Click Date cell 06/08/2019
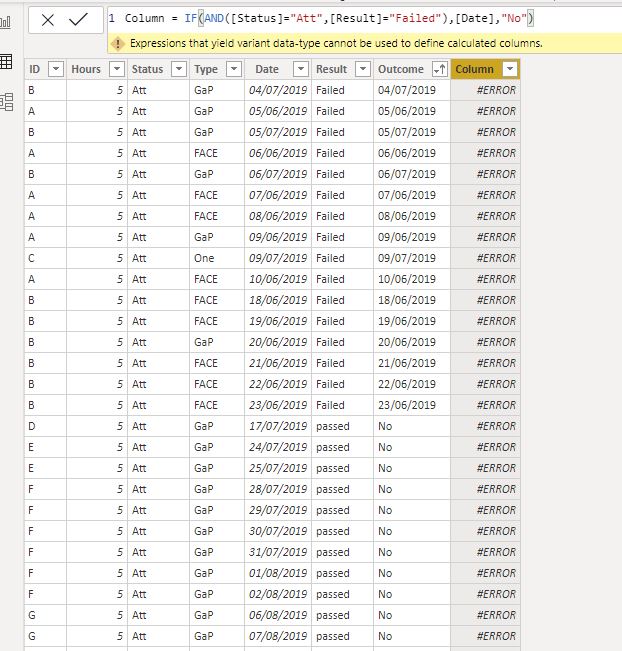Viewport: 622px width, 651px height. click(278, 615)
